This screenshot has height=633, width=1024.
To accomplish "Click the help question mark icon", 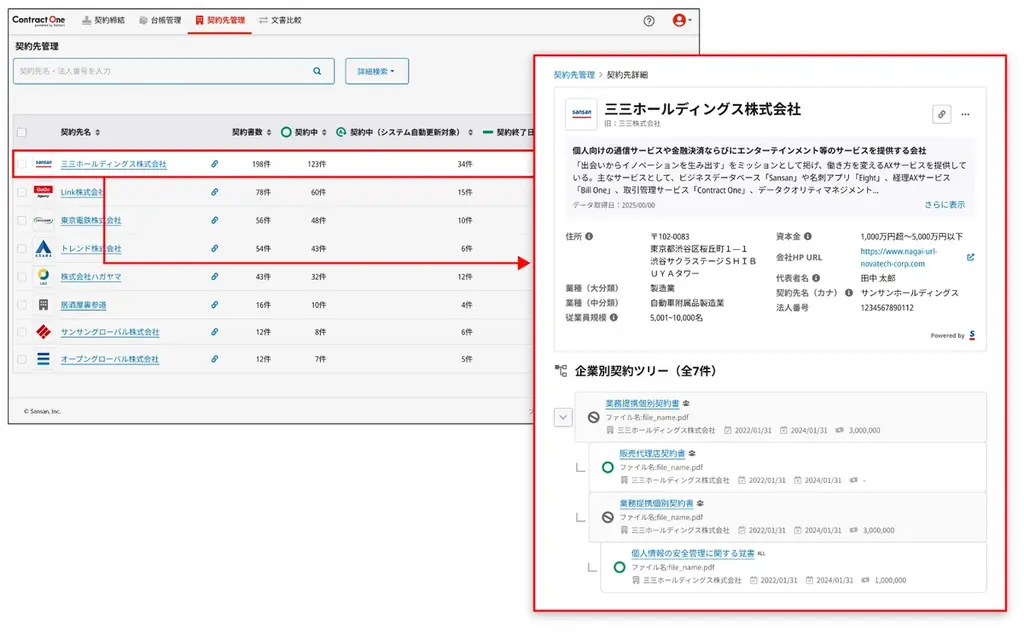I will [651, 20].
